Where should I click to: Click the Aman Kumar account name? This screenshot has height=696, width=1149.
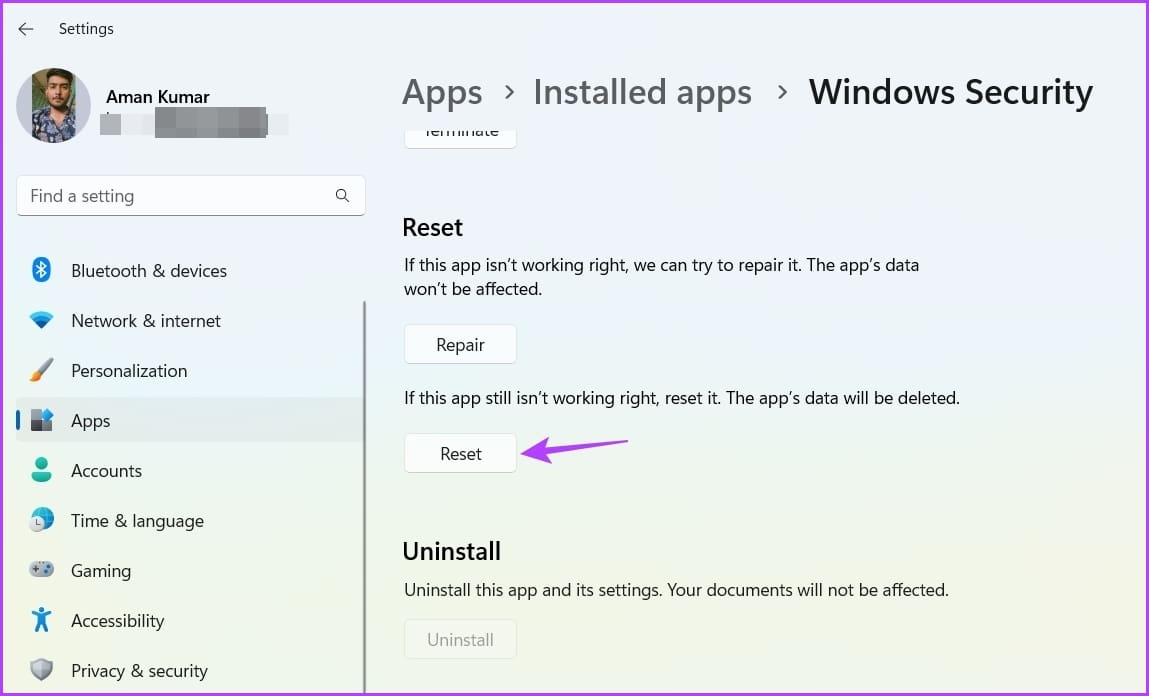158,97
